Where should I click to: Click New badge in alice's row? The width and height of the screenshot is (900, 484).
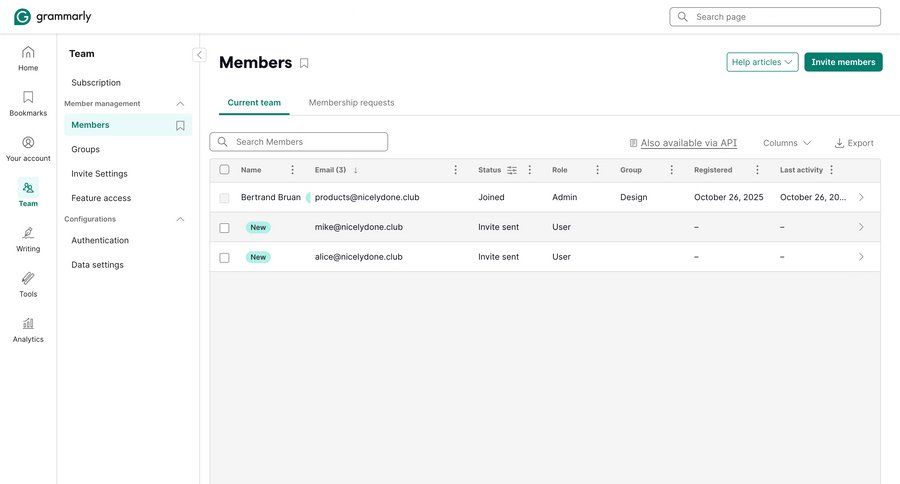pos(258,257)
